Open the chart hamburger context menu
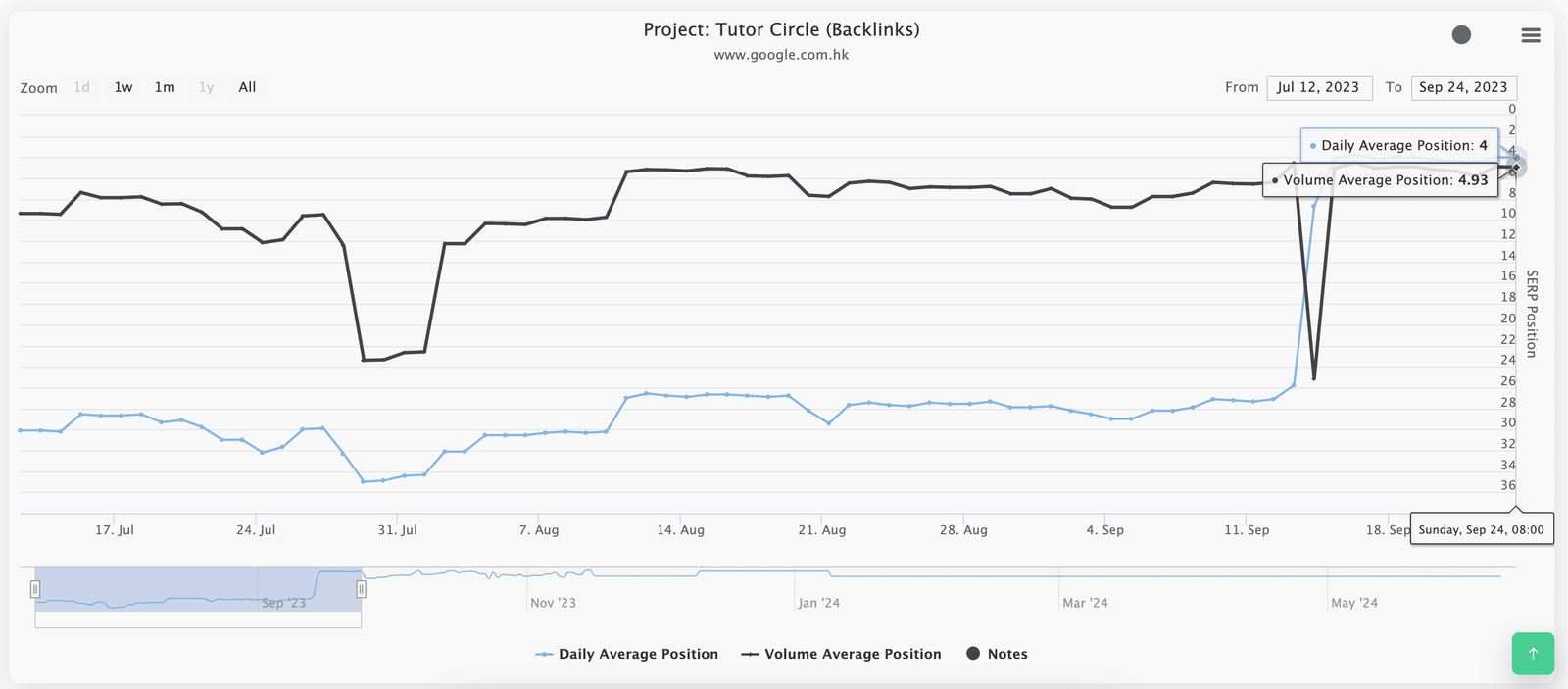Screen dimensions: 1568x689 (x=1531, y=35)
